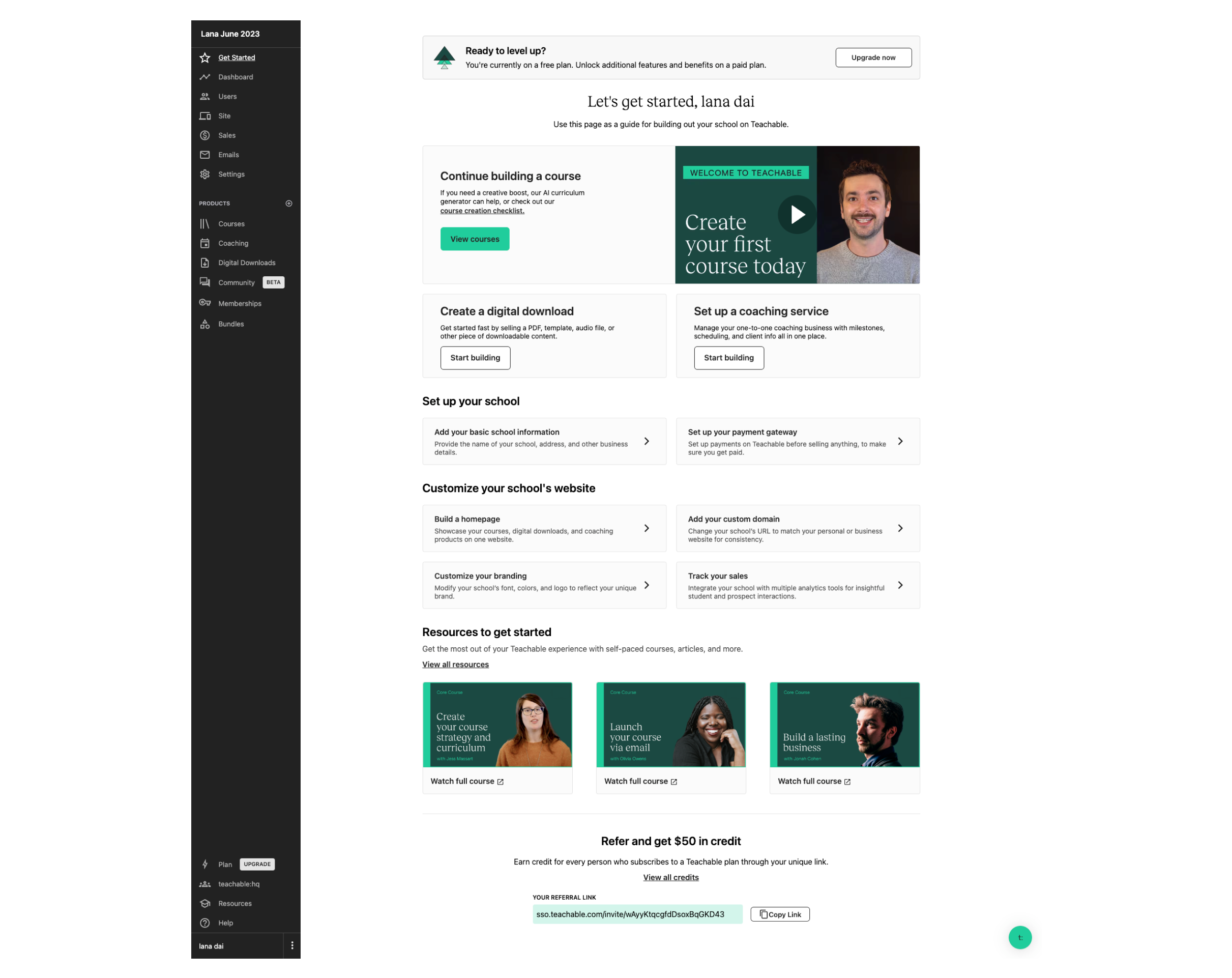This screenshot has width=1232, height=978.
Task: Click the green floating chat bubble
Action: (1019, 937)
